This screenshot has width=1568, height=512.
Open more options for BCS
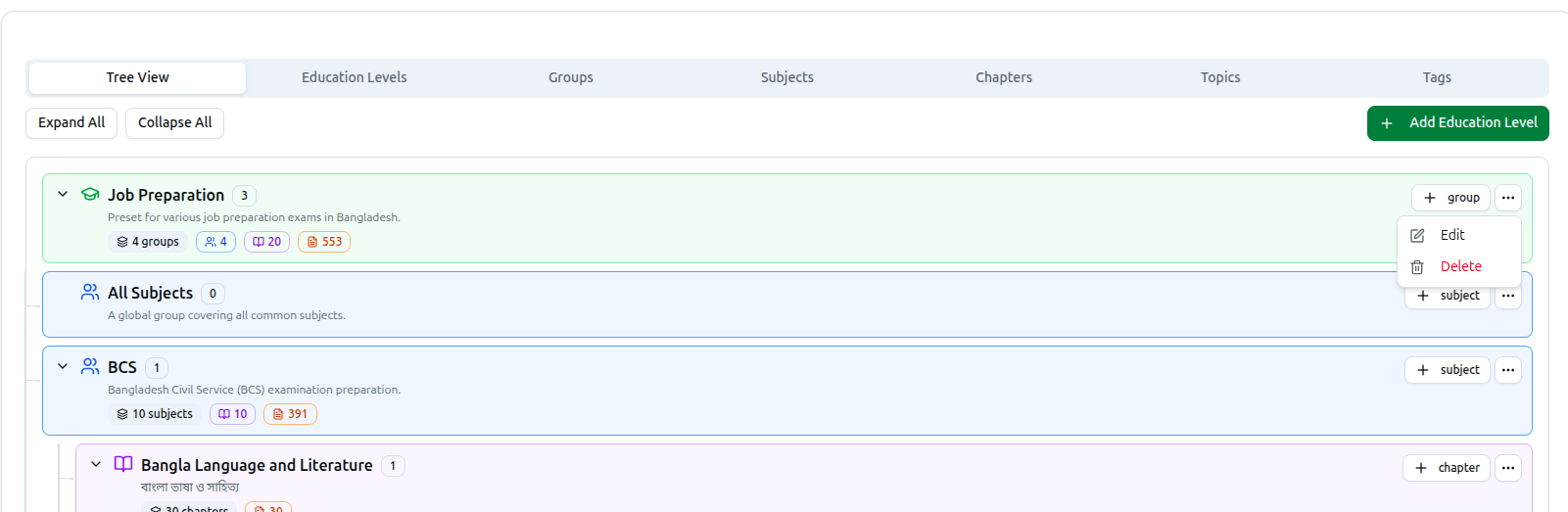coord(1508,370)
